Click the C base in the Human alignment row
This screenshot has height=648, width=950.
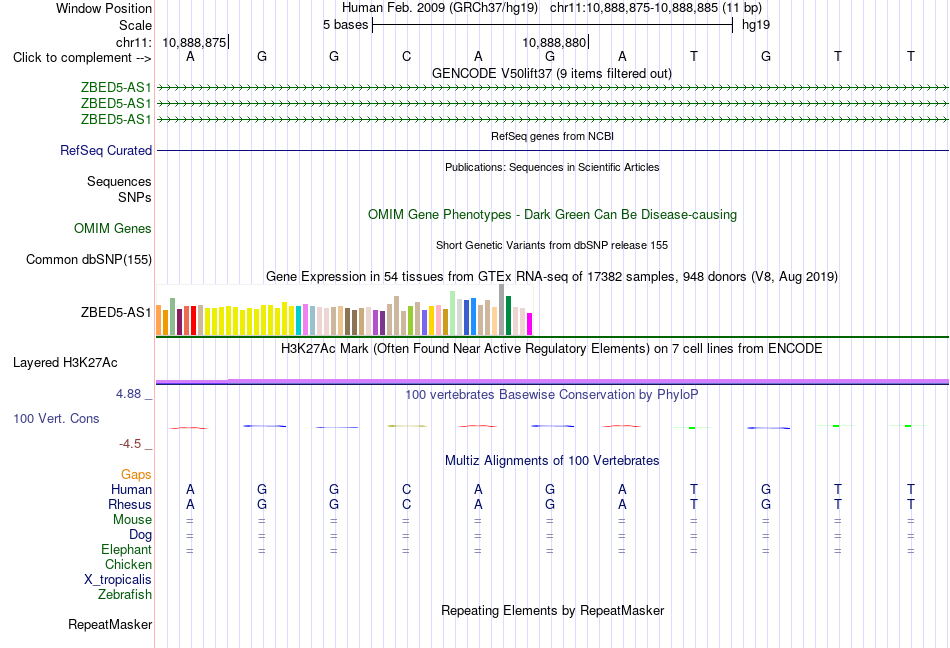click(x=407, y=489)
